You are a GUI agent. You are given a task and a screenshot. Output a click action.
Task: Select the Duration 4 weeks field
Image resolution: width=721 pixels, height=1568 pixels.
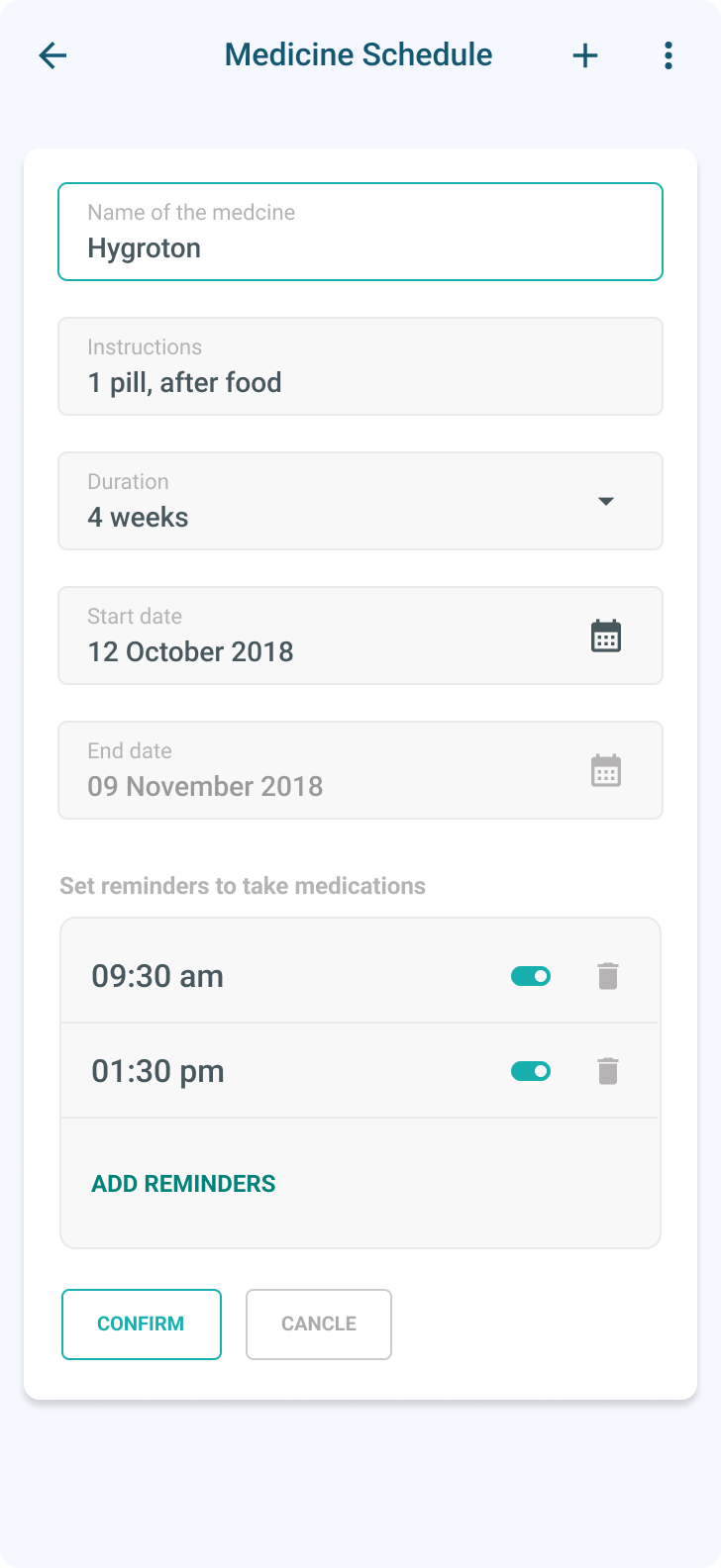click(x=360, y=501)
